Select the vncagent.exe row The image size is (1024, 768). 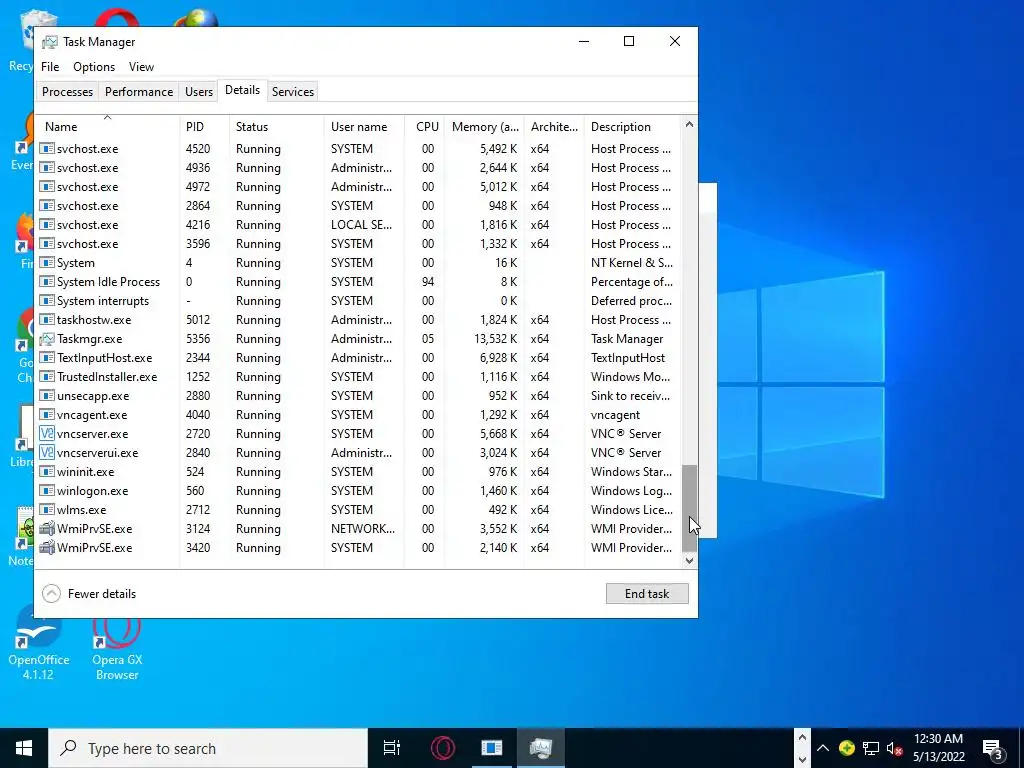(359, 415)
